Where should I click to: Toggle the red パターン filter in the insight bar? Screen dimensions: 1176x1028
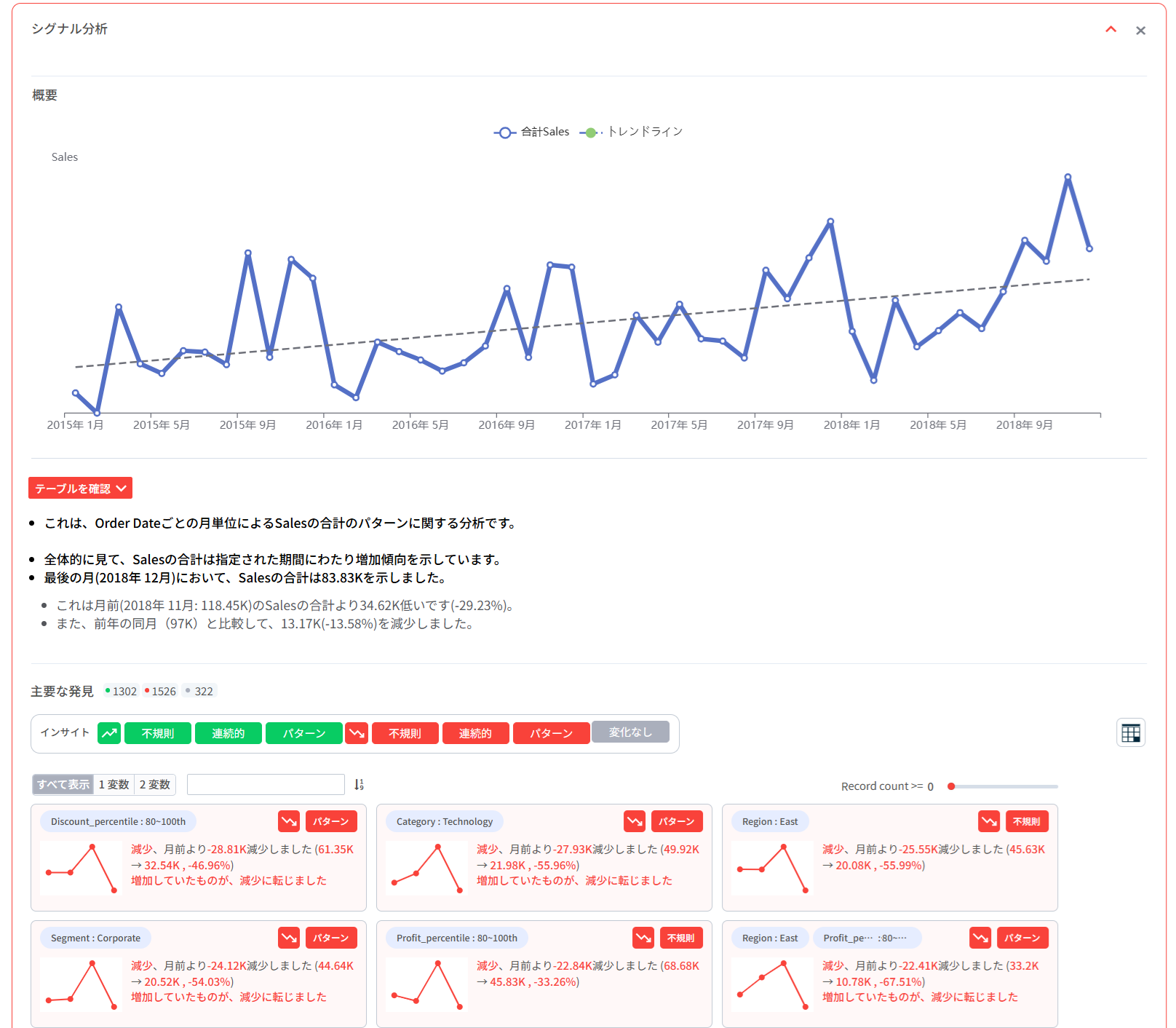coord(551,733)
